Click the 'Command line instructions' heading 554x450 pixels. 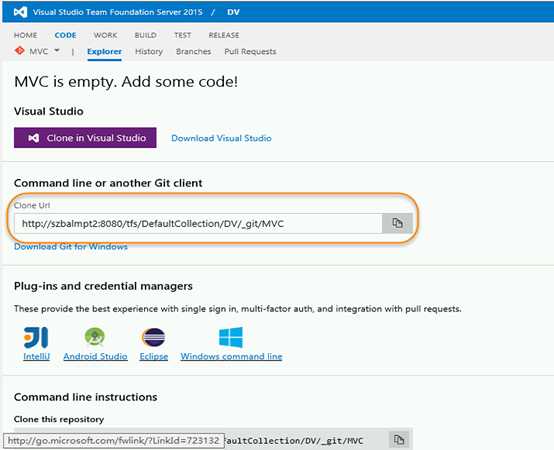tap(86, 397)
